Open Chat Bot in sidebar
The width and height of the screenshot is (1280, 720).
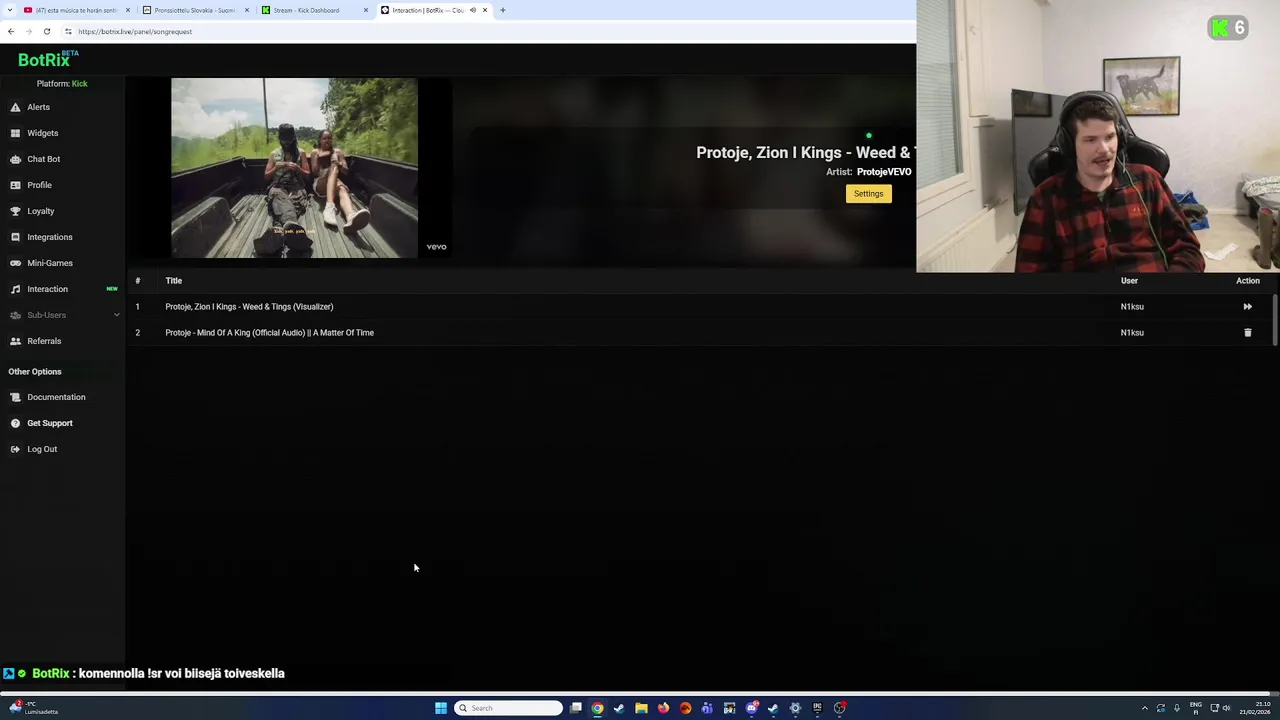pyautogui.click(x=43, y=159)
